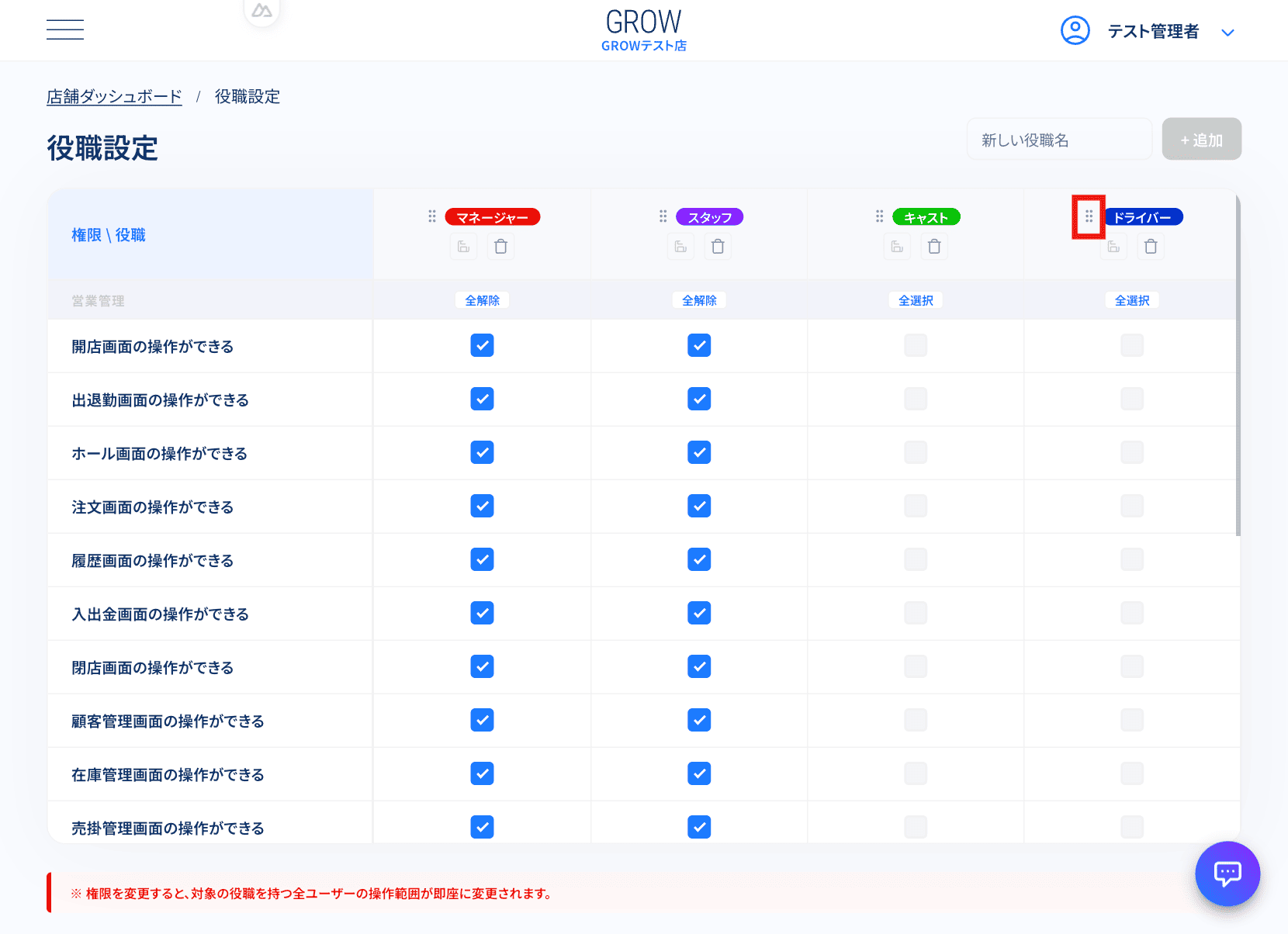The width and height of the screenshot is (1288, 934).
Task: Open the hamburger navigation menu
Action: [x=65, y=29]
